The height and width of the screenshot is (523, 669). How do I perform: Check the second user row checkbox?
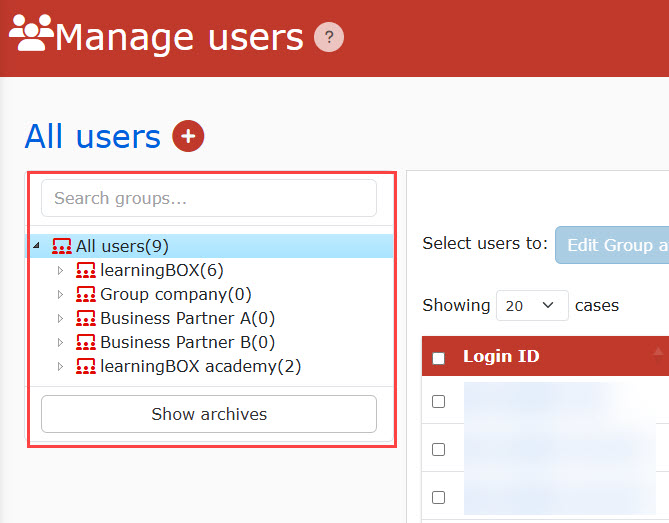click(438, 449)
